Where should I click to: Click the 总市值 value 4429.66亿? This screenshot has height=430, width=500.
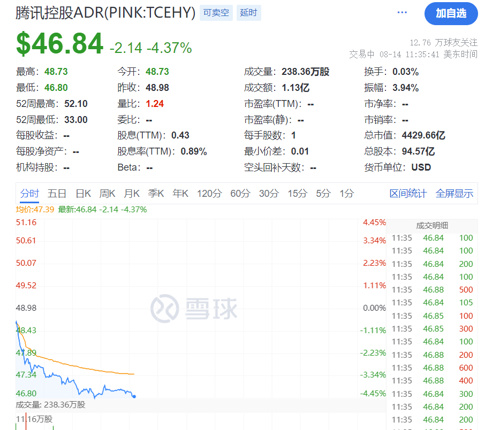[x=423, y=135]
